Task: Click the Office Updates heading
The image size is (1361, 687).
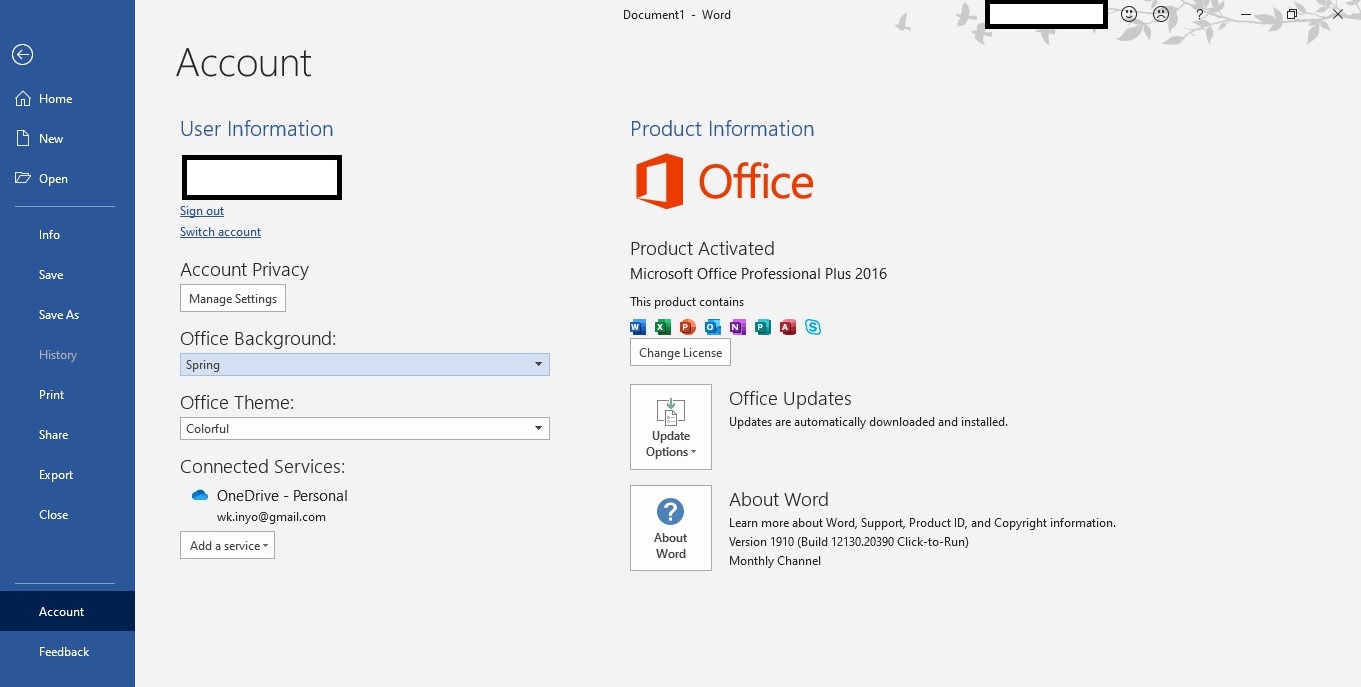Action: point(790,399)
